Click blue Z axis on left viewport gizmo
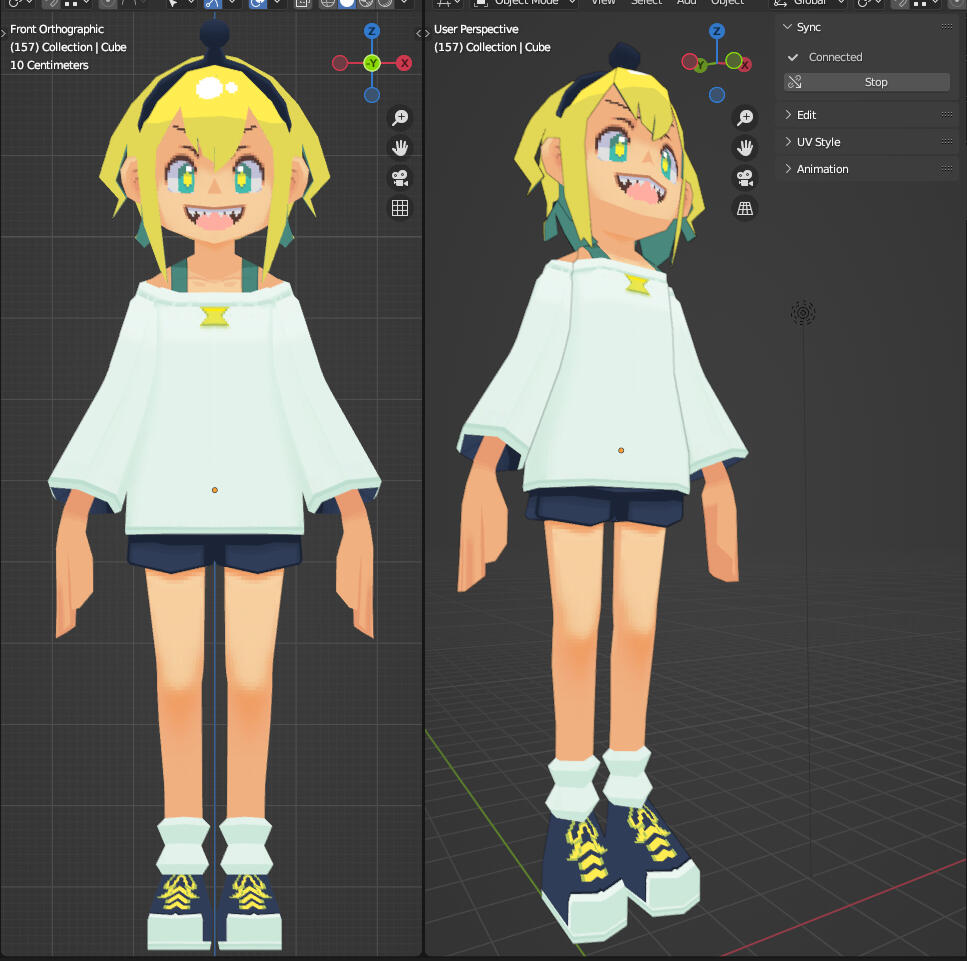This screenshot has height=961, width=967. pyautogui.click(x=372, y=32)
